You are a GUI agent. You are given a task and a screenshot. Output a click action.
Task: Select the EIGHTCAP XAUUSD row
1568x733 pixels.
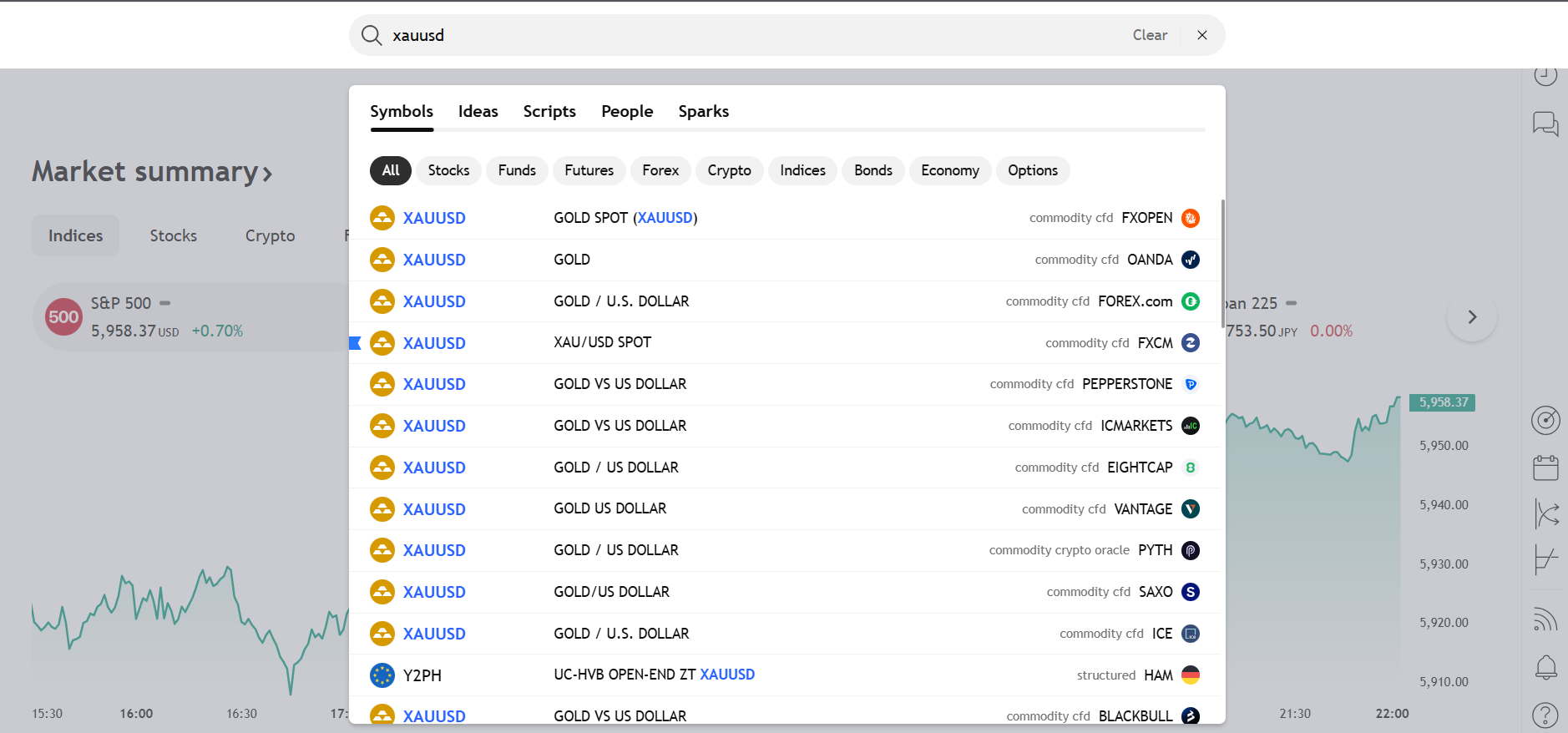[785, 468]
